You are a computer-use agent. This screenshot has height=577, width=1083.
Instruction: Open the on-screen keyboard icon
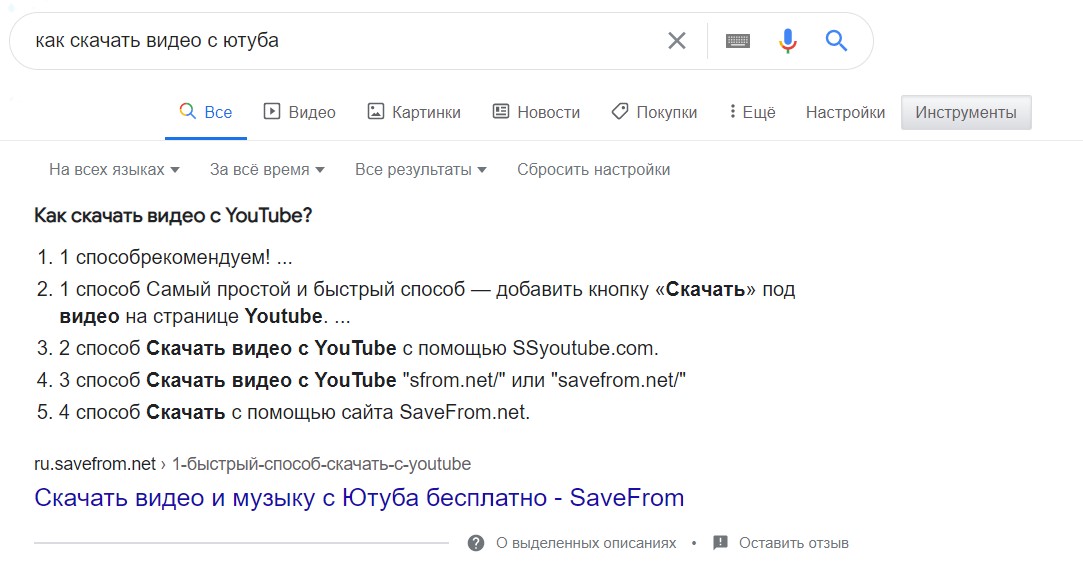tap(738, 41)
